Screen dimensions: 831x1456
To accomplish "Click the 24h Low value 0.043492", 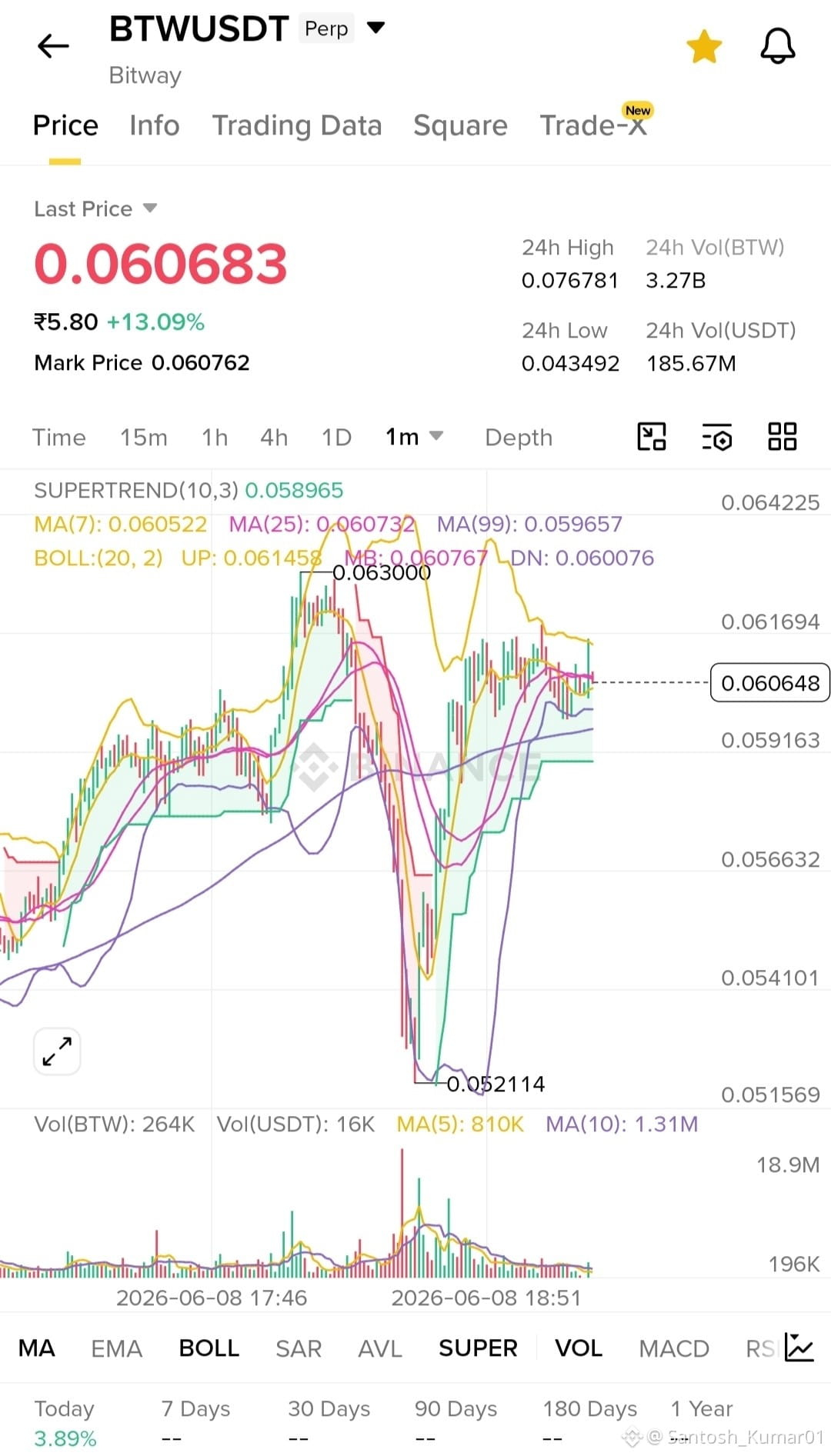I will 570,363.
